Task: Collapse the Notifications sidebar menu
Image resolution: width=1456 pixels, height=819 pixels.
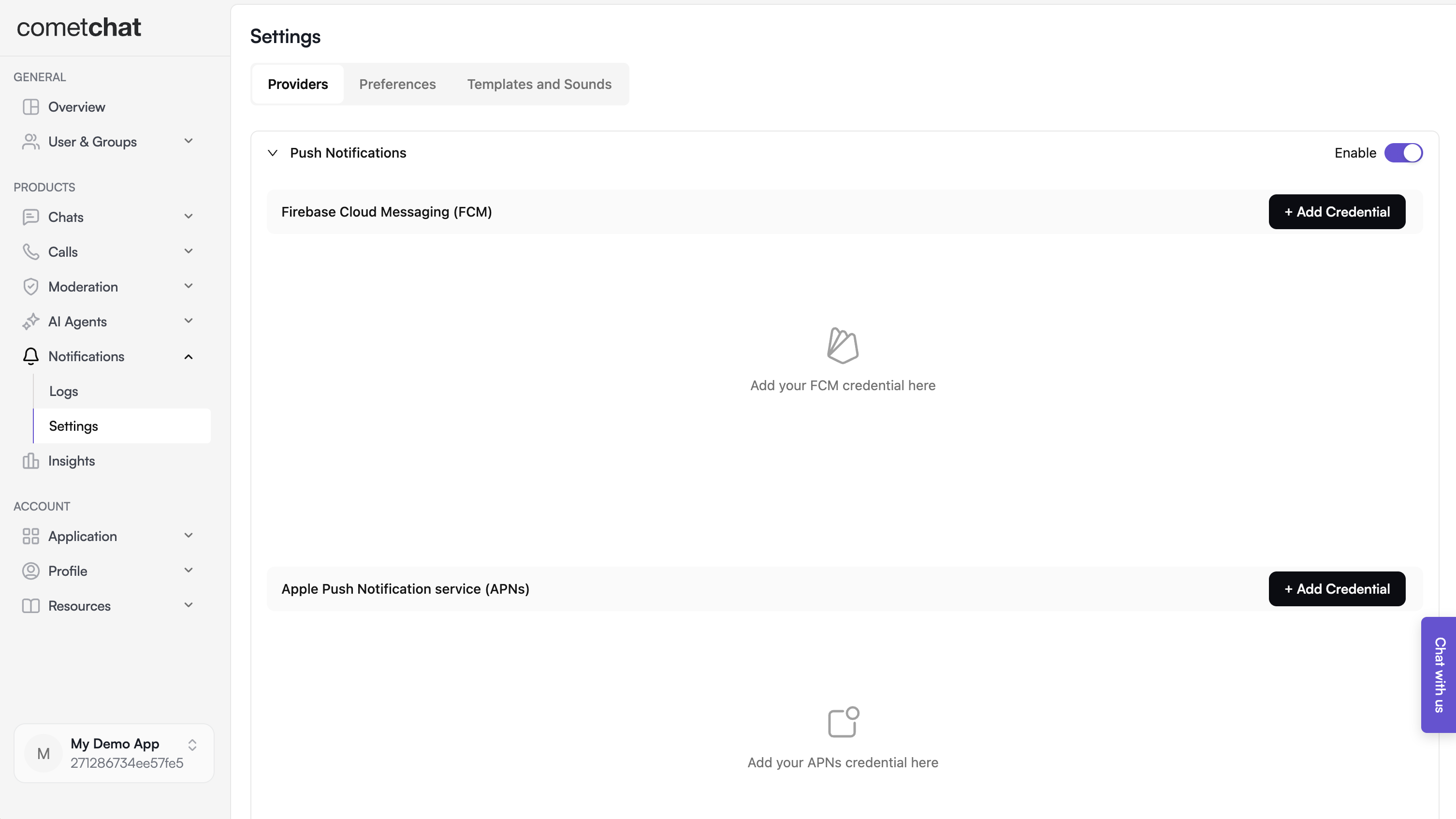Action: pyautogui.click(x=189, y=356)
